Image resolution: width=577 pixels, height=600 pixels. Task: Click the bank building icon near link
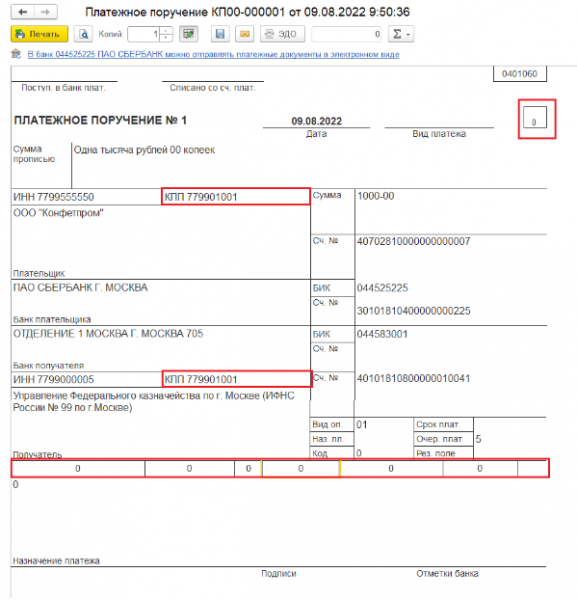pyautogui.click(x=16, y=54)
